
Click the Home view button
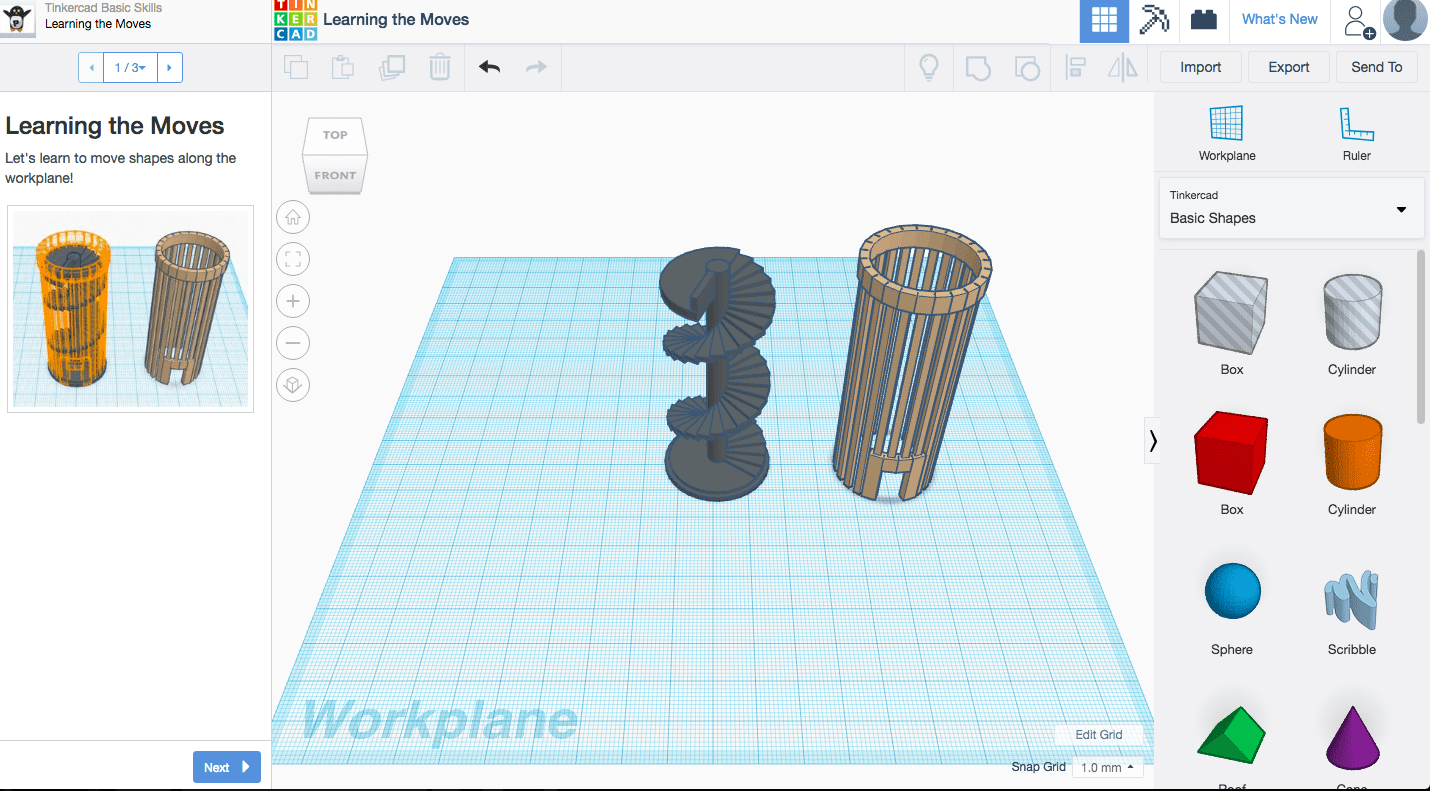pyautogui.click(x=293, y=217)
